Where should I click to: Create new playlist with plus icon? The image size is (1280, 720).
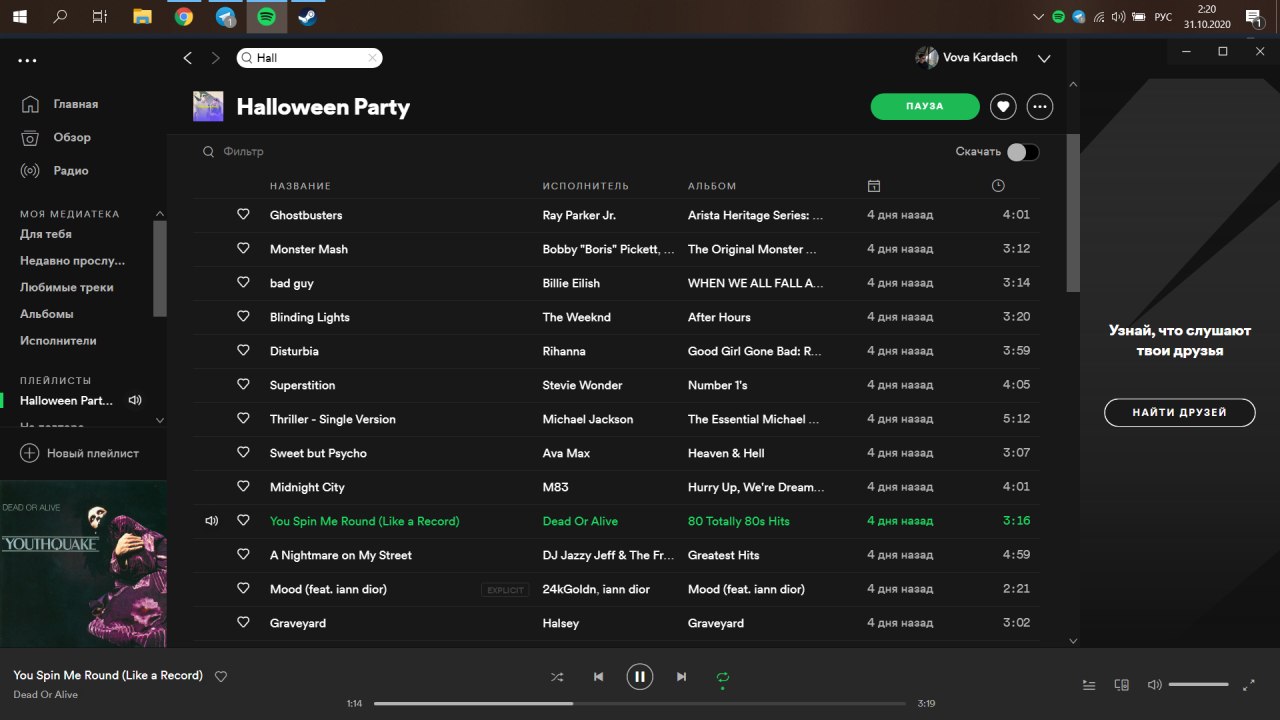[30, 453]
